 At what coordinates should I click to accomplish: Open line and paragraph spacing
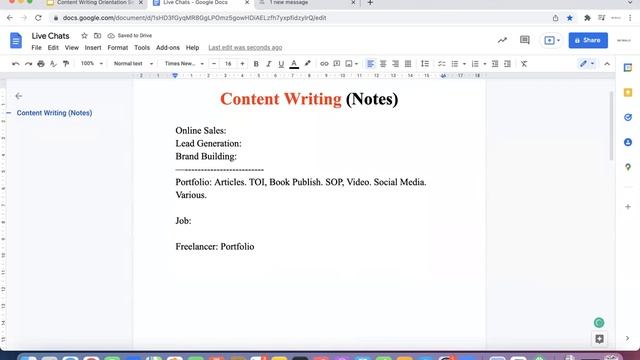pos(424,64)
